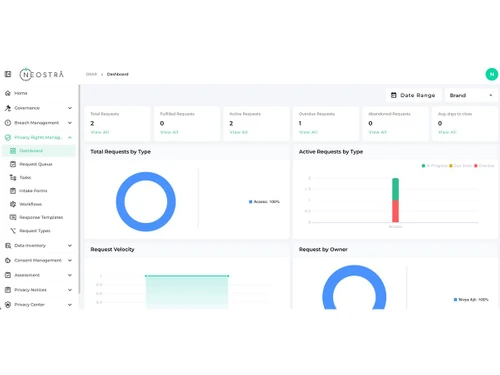Click the Active Requests by Type heading
This screenshot has width=500, height=375.
pos(331,152)
